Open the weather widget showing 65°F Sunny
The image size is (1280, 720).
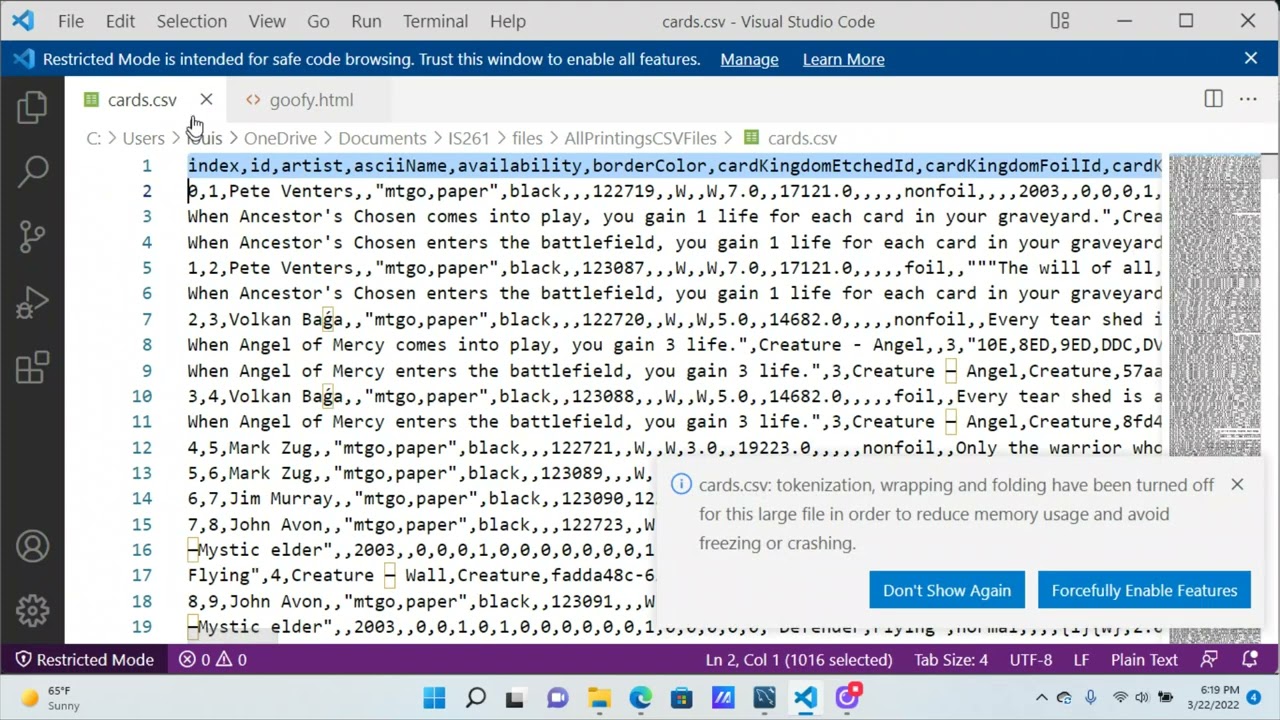[x=50, y=698]
